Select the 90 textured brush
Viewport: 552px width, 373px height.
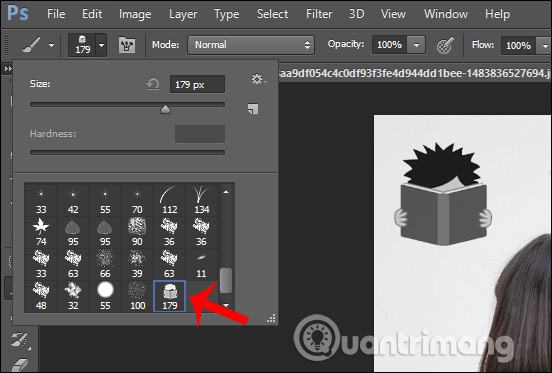[x=137, y=232]
